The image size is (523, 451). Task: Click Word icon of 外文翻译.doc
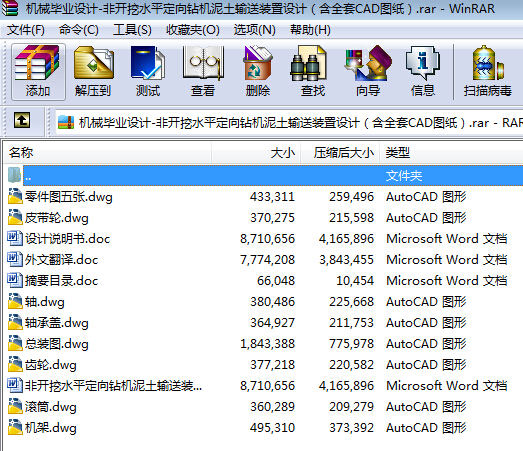15,259
